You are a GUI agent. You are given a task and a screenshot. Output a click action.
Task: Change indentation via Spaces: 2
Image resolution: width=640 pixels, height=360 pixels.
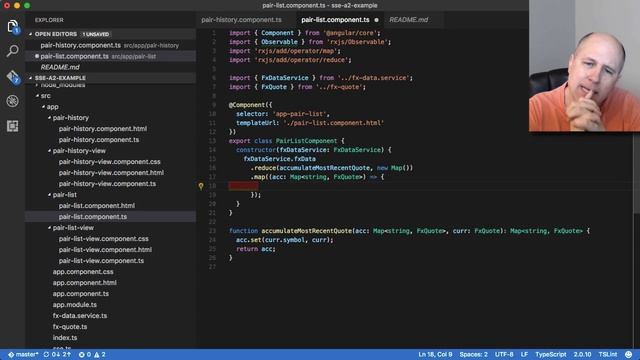pyautogui.click(x=473, y=355)
